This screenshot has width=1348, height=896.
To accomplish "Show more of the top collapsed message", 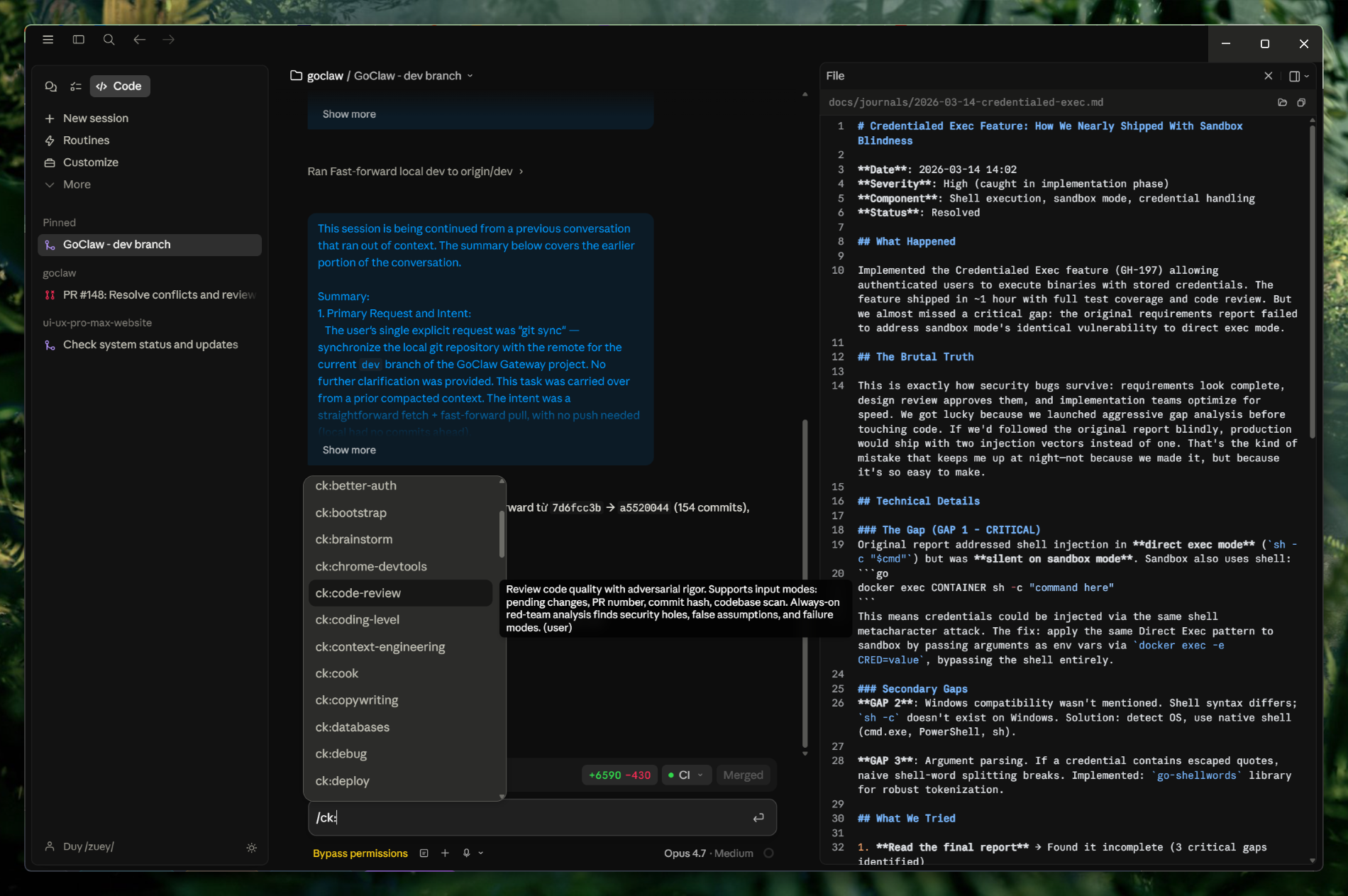I will (349, 114).
